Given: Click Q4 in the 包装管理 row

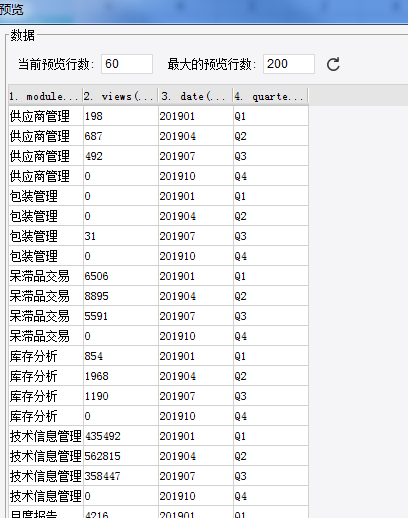Looking at the screenshot, I should point(271,256).
